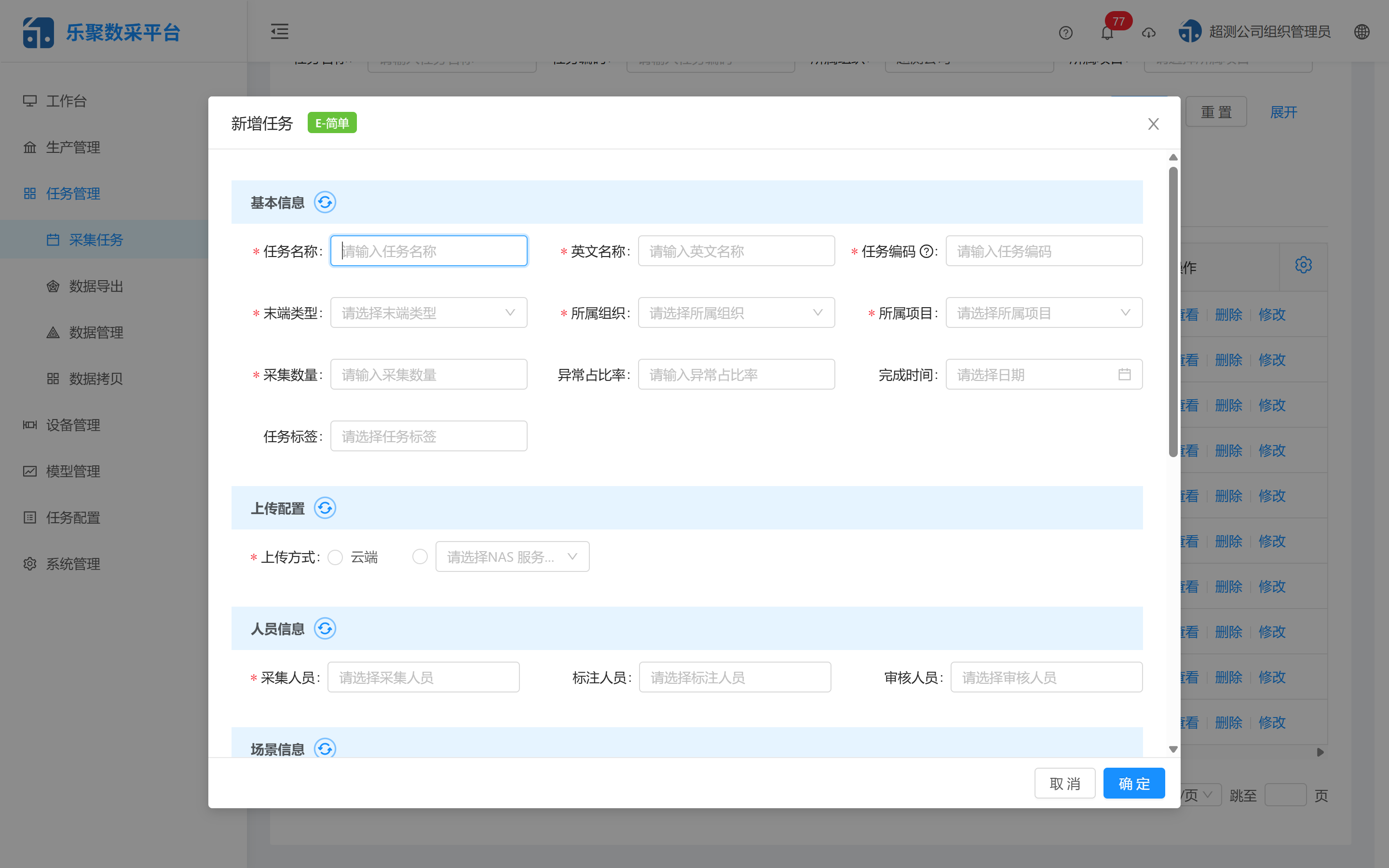
Task: Refresh the 基本信息 section
Action: click(325, 202)
